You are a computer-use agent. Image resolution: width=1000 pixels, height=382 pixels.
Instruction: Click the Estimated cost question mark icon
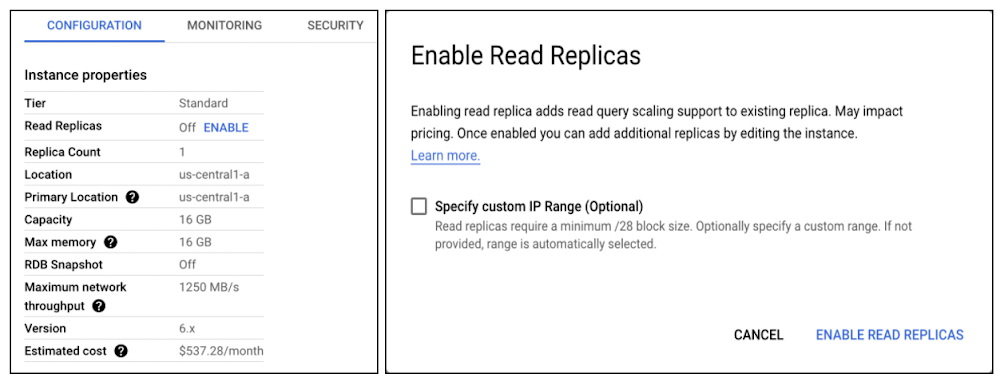pos(121,351)
